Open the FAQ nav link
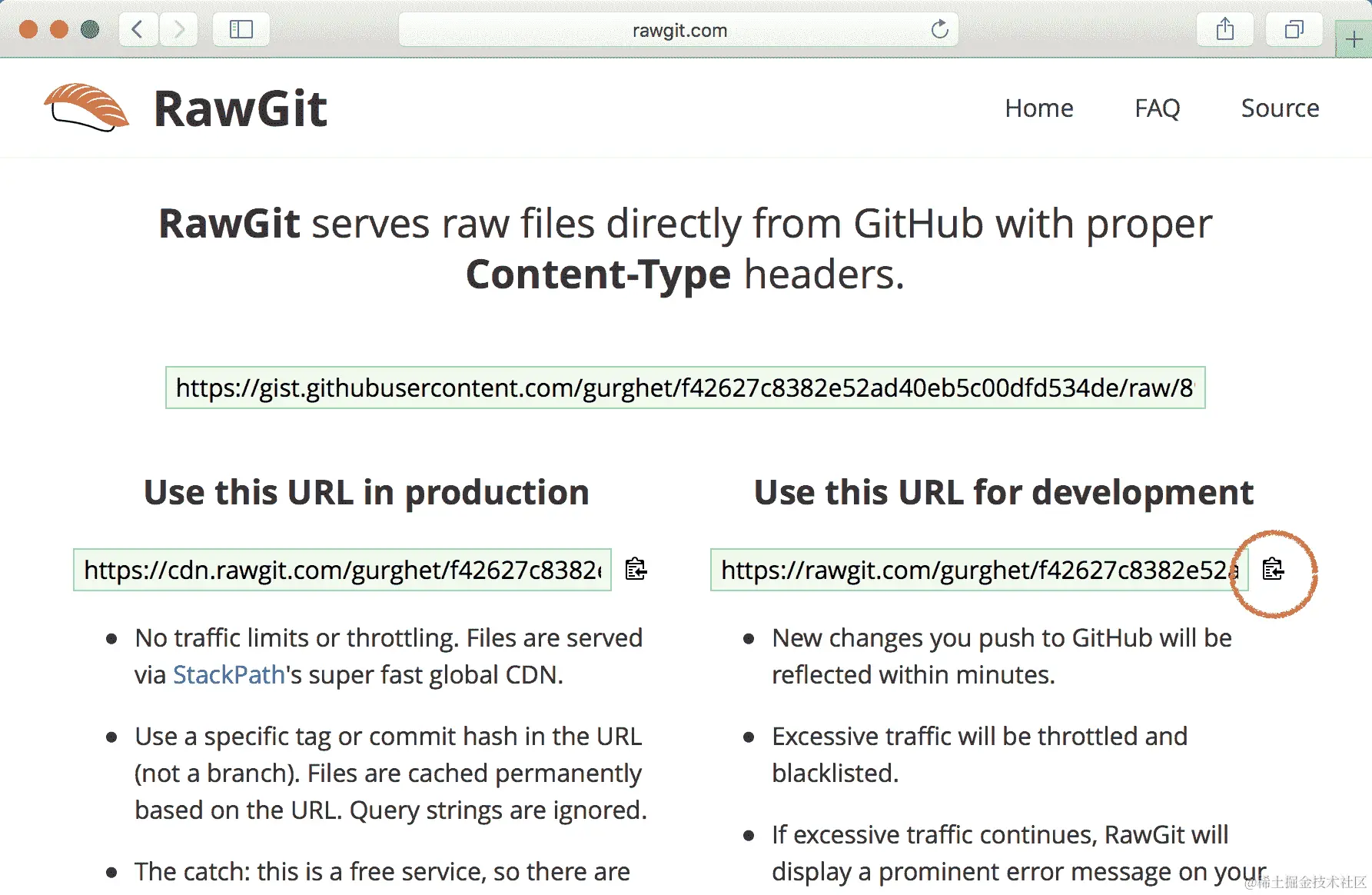Viewport: 1372px width, 895px height. pos(1158,108)
